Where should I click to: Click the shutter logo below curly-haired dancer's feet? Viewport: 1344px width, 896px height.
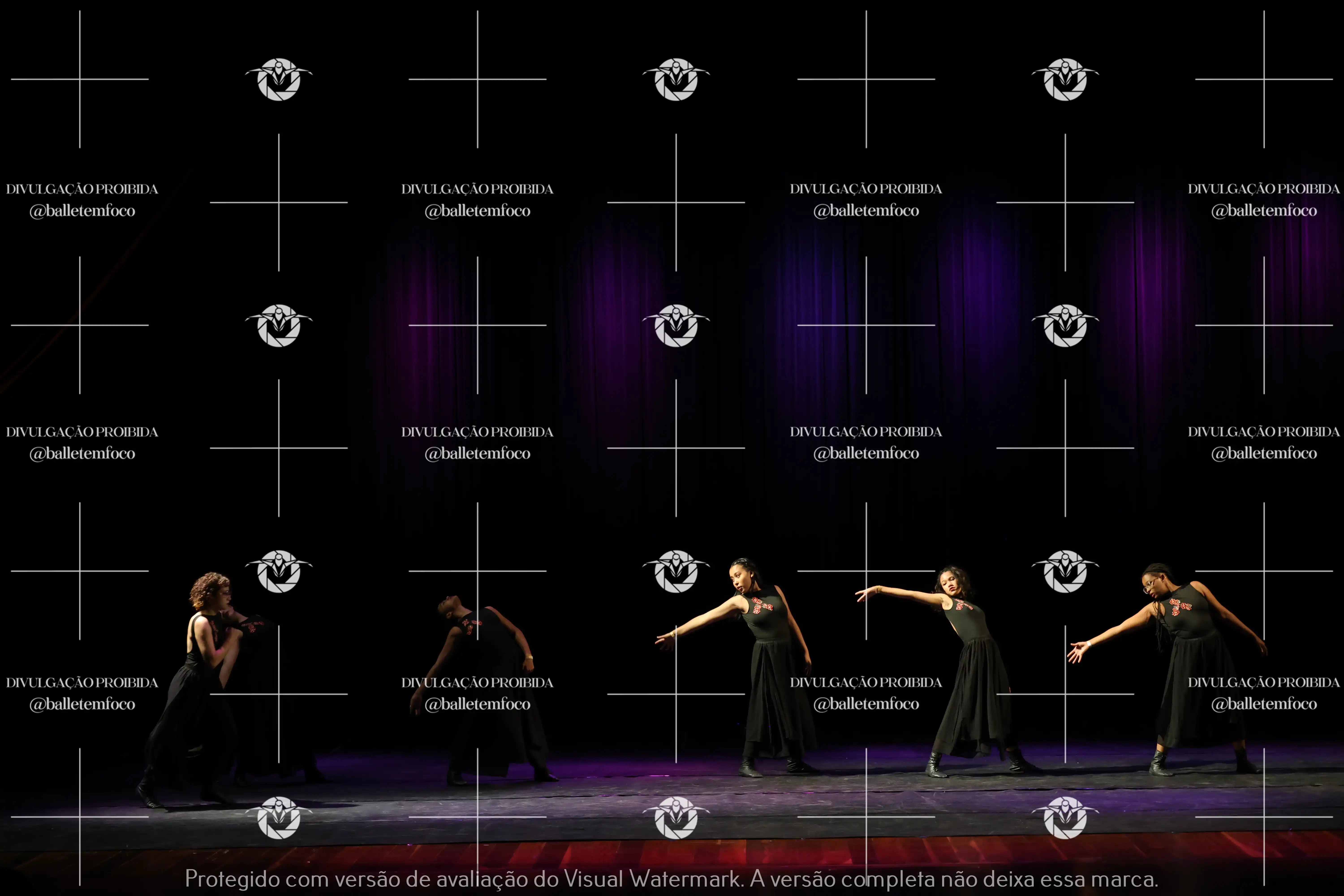279,817
